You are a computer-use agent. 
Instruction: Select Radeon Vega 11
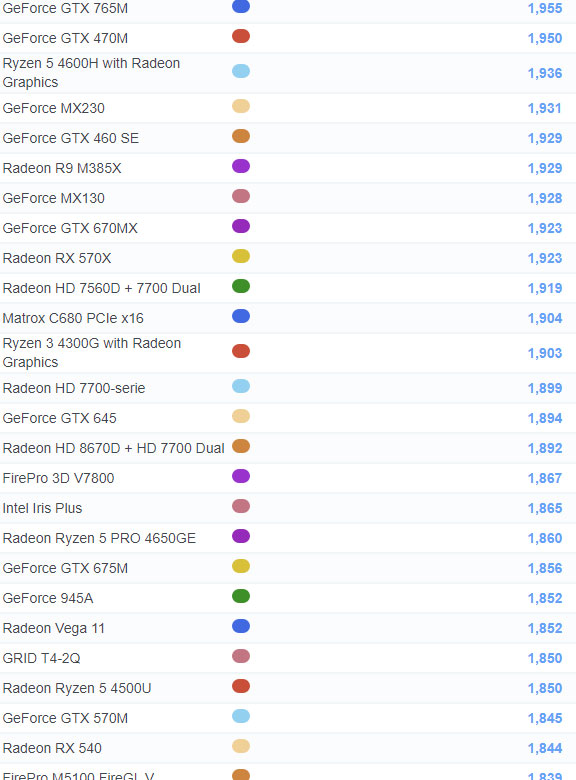(54, 628)
